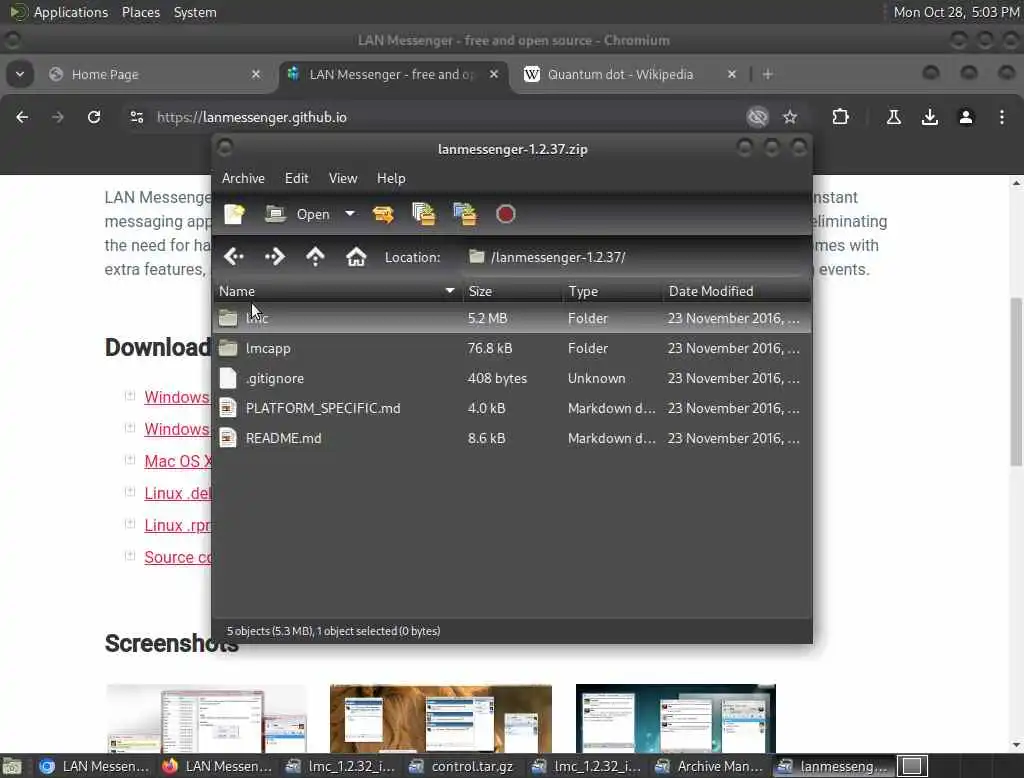Open the System menu in the top panel
The width and height of the screenshot is (1024, 778).
[x=195, y=12]
